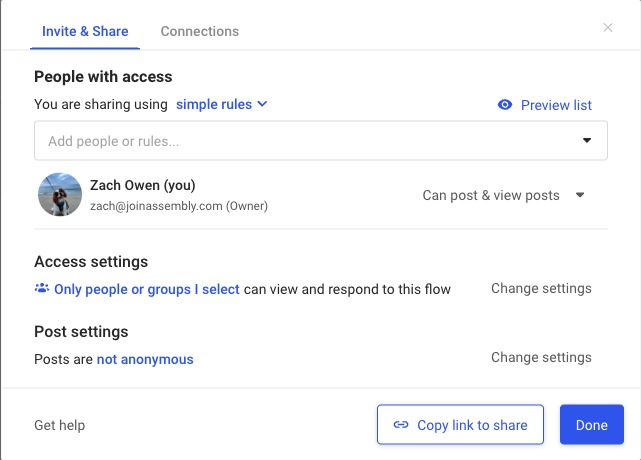Switch to the Connections tab
641x460 pixels.
200,31
